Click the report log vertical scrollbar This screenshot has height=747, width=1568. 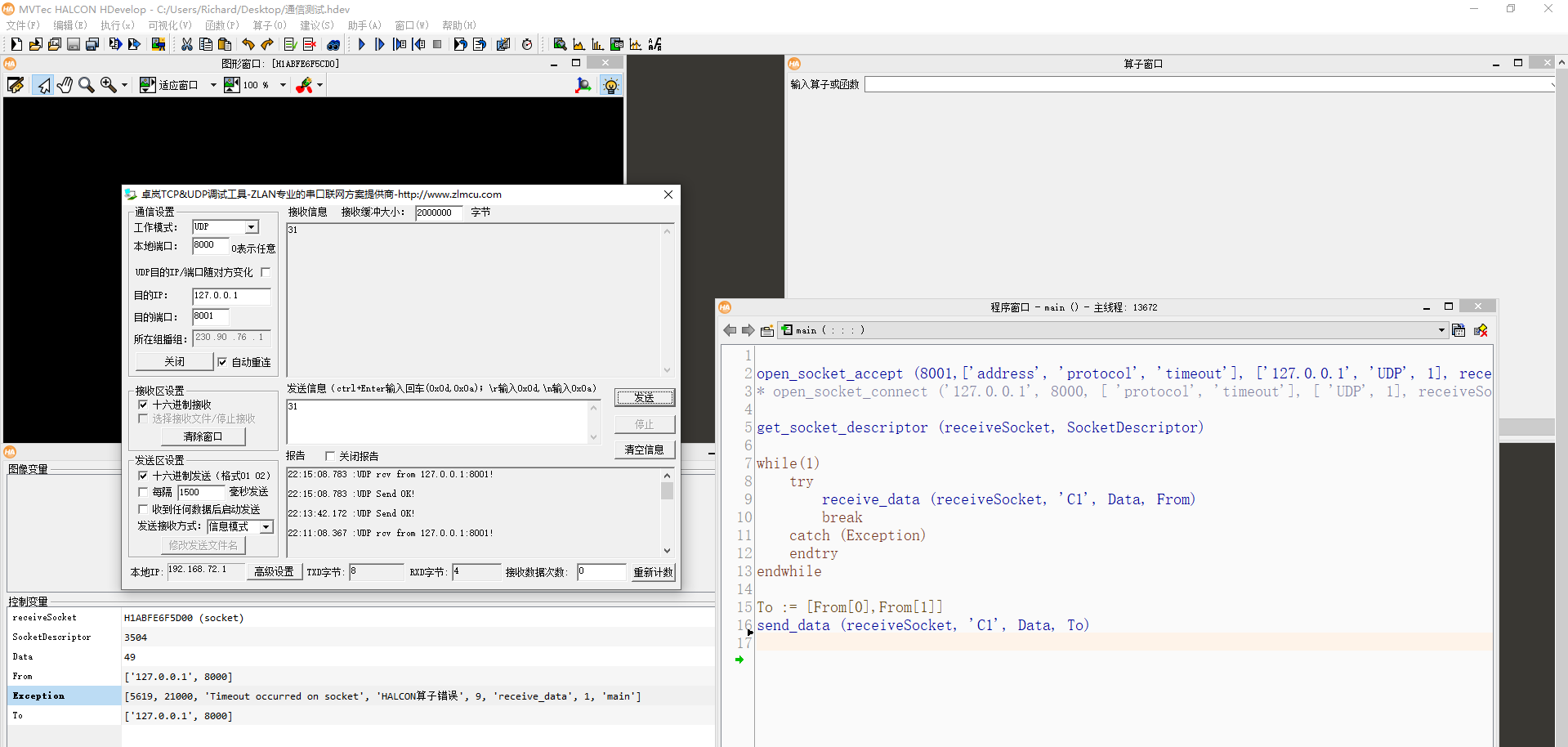(x=667, y=512)
